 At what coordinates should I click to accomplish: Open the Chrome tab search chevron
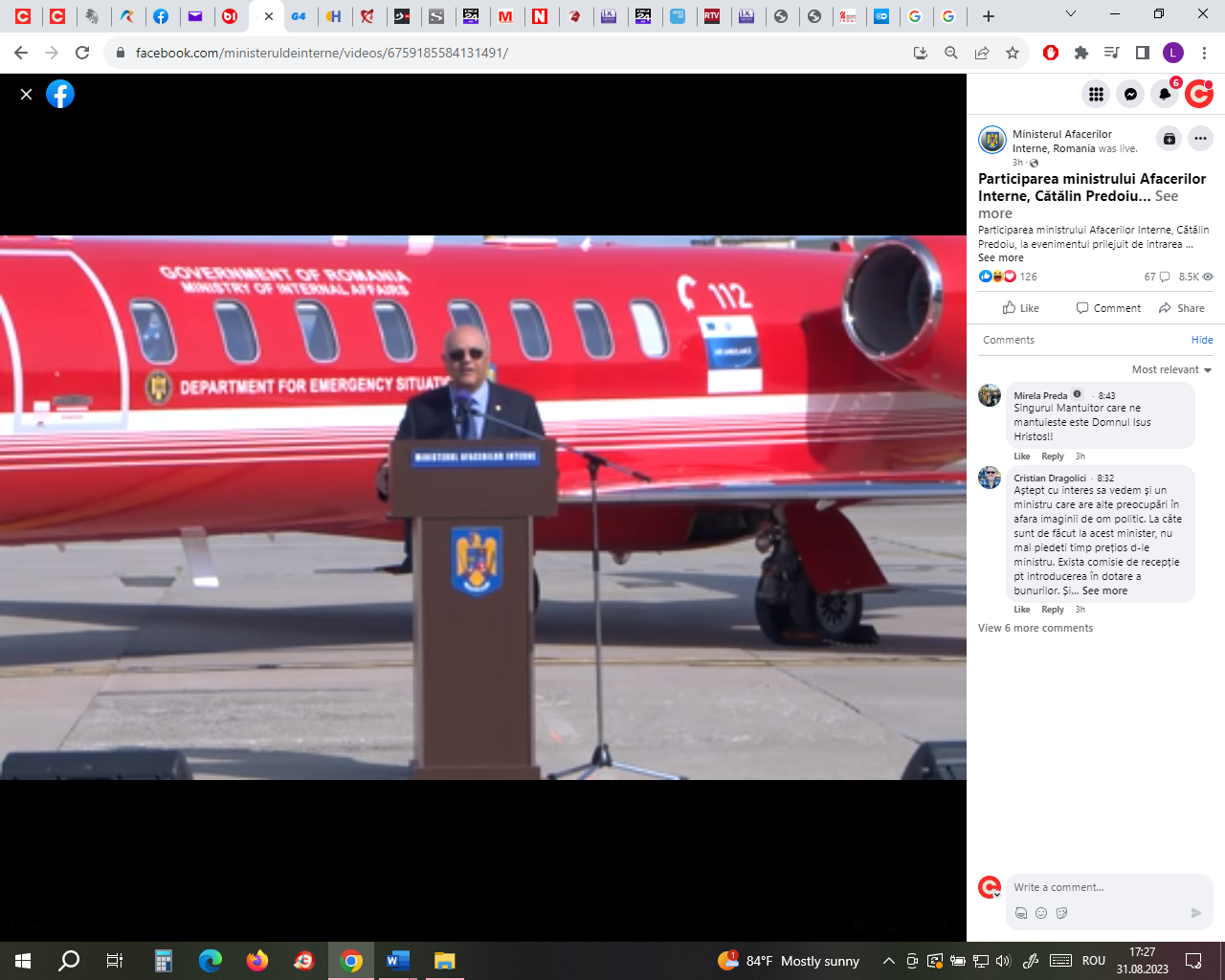1071,14
